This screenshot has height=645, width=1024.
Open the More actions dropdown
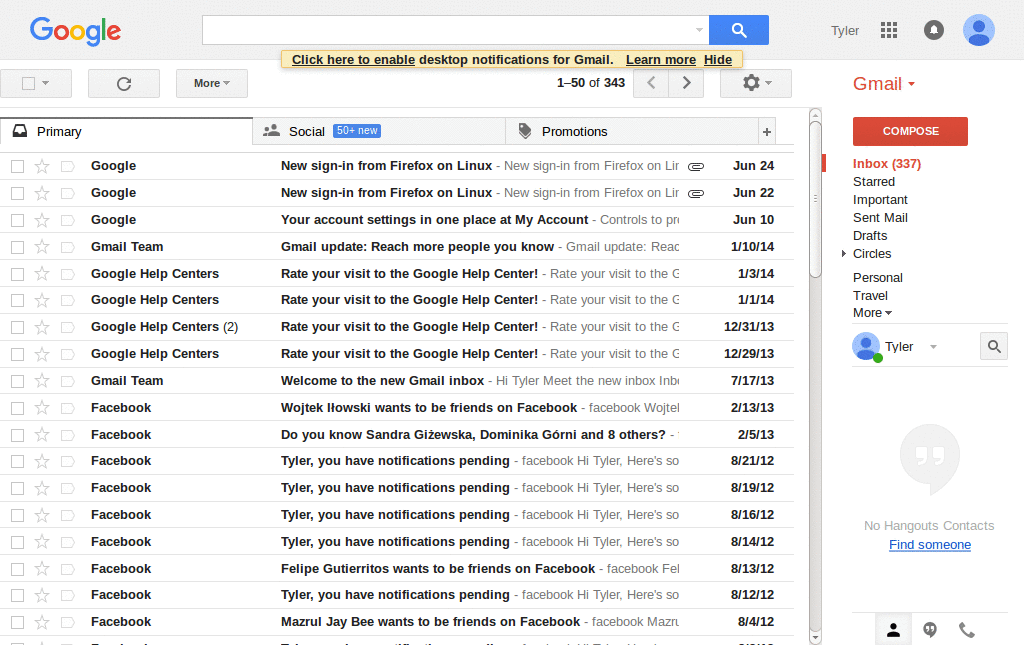tap(212, 84)
